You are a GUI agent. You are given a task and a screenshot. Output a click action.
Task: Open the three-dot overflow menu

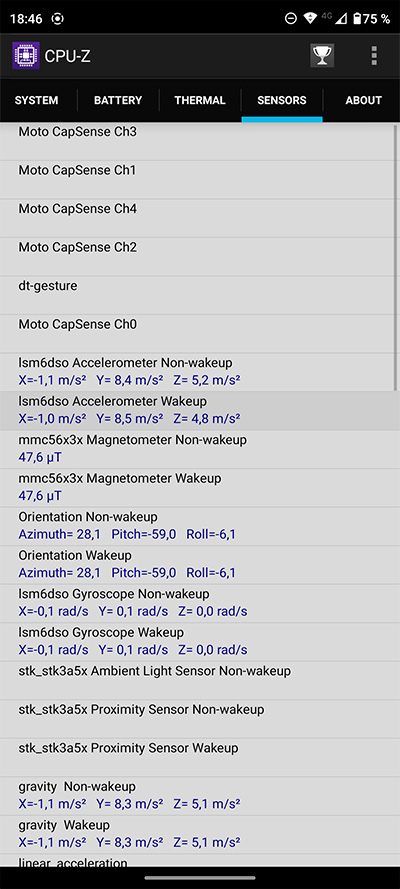point(374,56)
